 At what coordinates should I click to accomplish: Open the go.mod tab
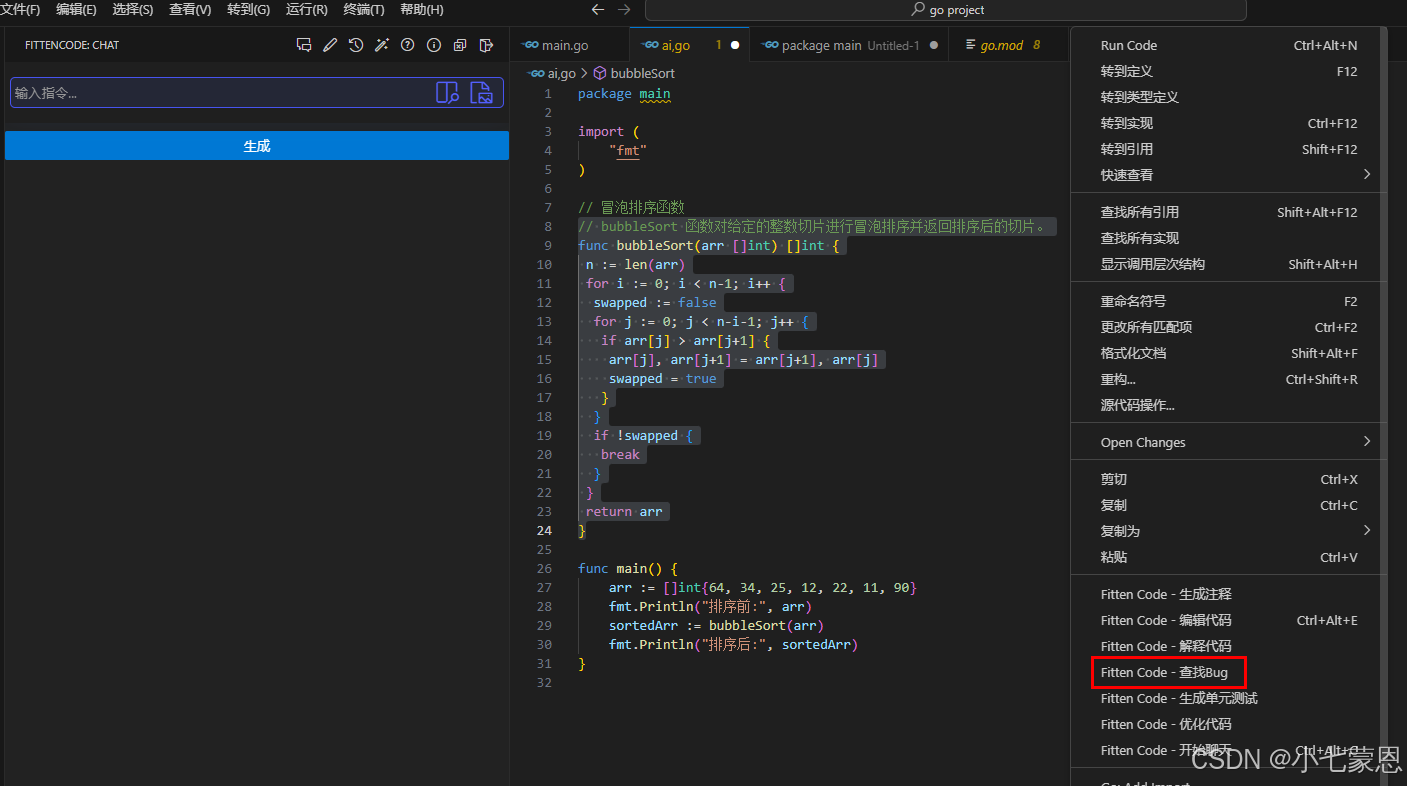(1001, 45)
